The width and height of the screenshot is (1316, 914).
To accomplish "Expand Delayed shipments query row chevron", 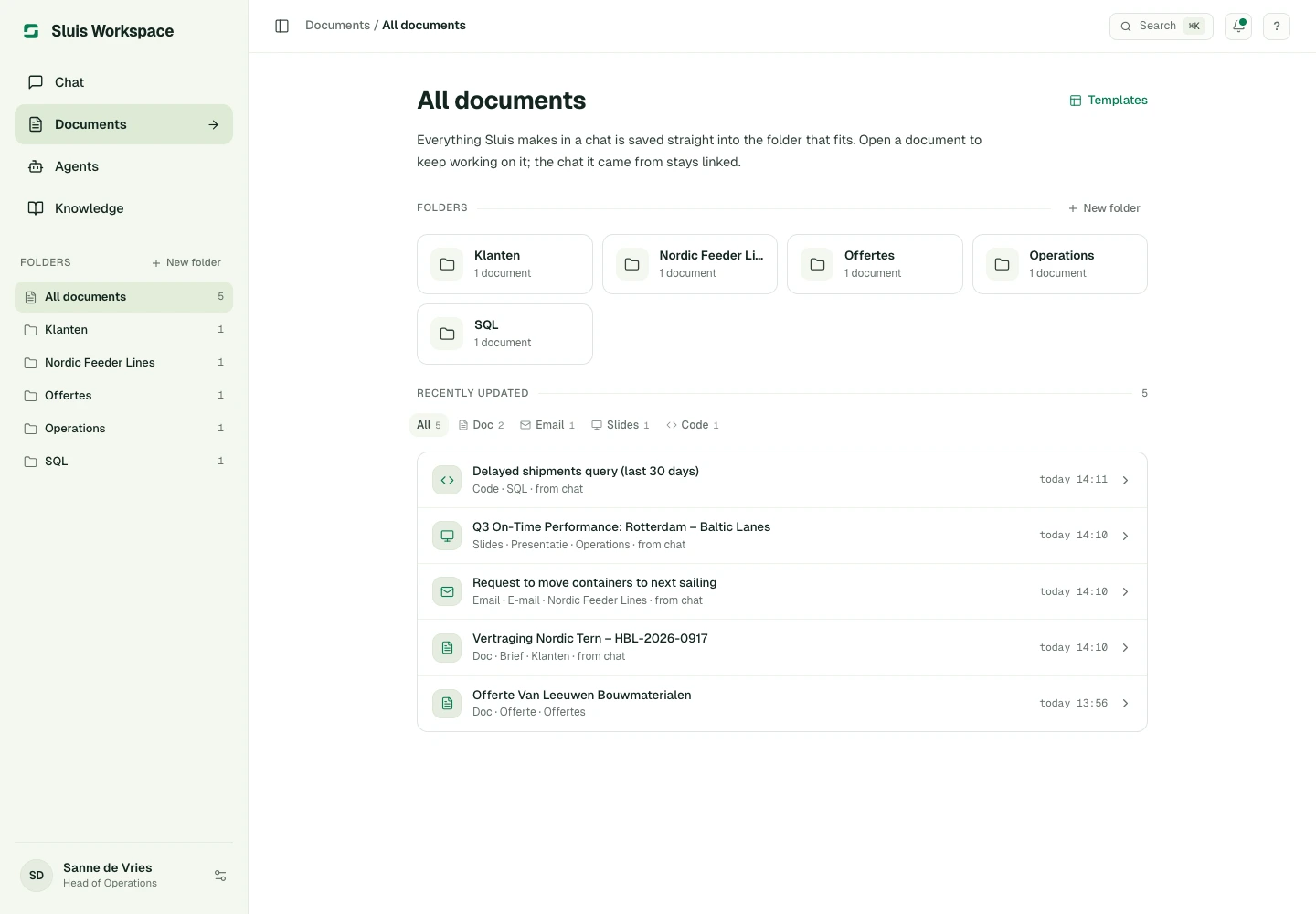I will point(1125,480).
